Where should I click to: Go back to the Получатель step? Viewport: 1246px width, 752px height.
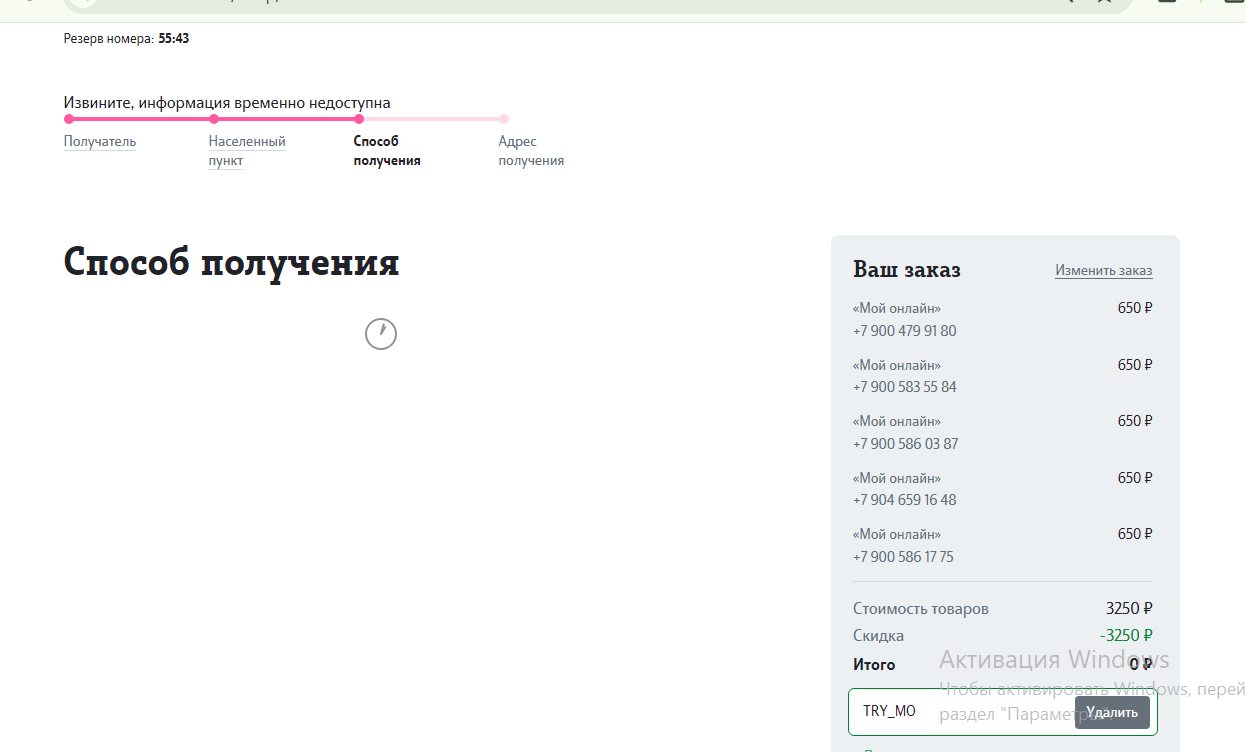(100, 141)
